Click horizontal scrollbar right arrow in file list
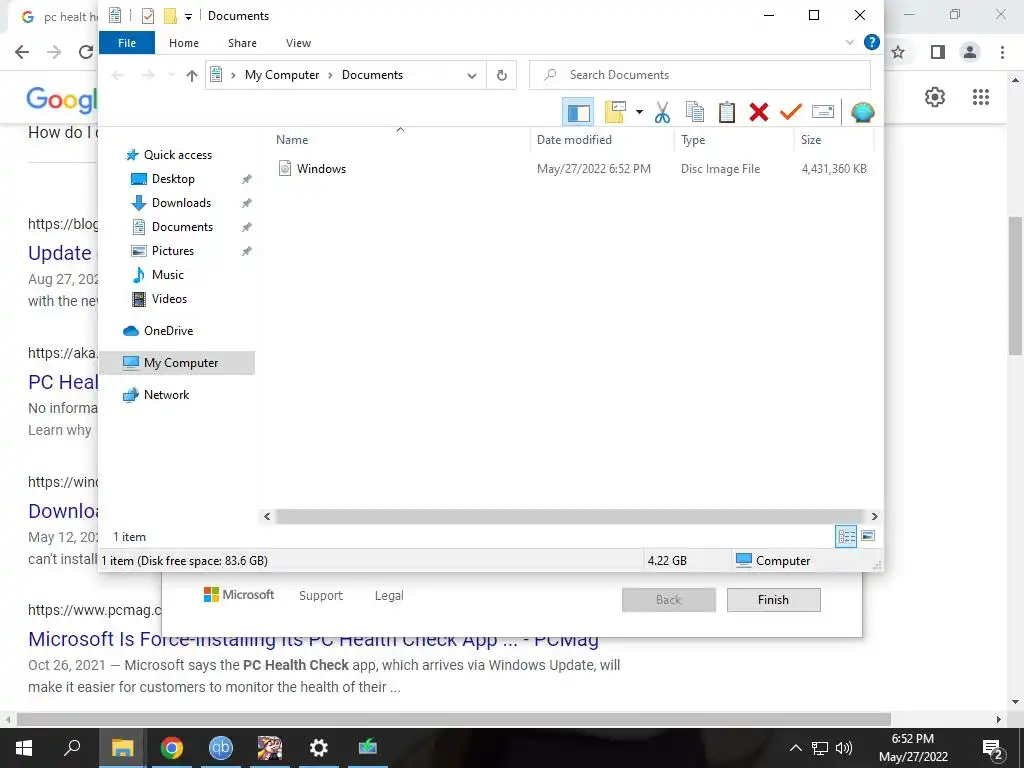The image size is (1024, 768). pos(874,517)
